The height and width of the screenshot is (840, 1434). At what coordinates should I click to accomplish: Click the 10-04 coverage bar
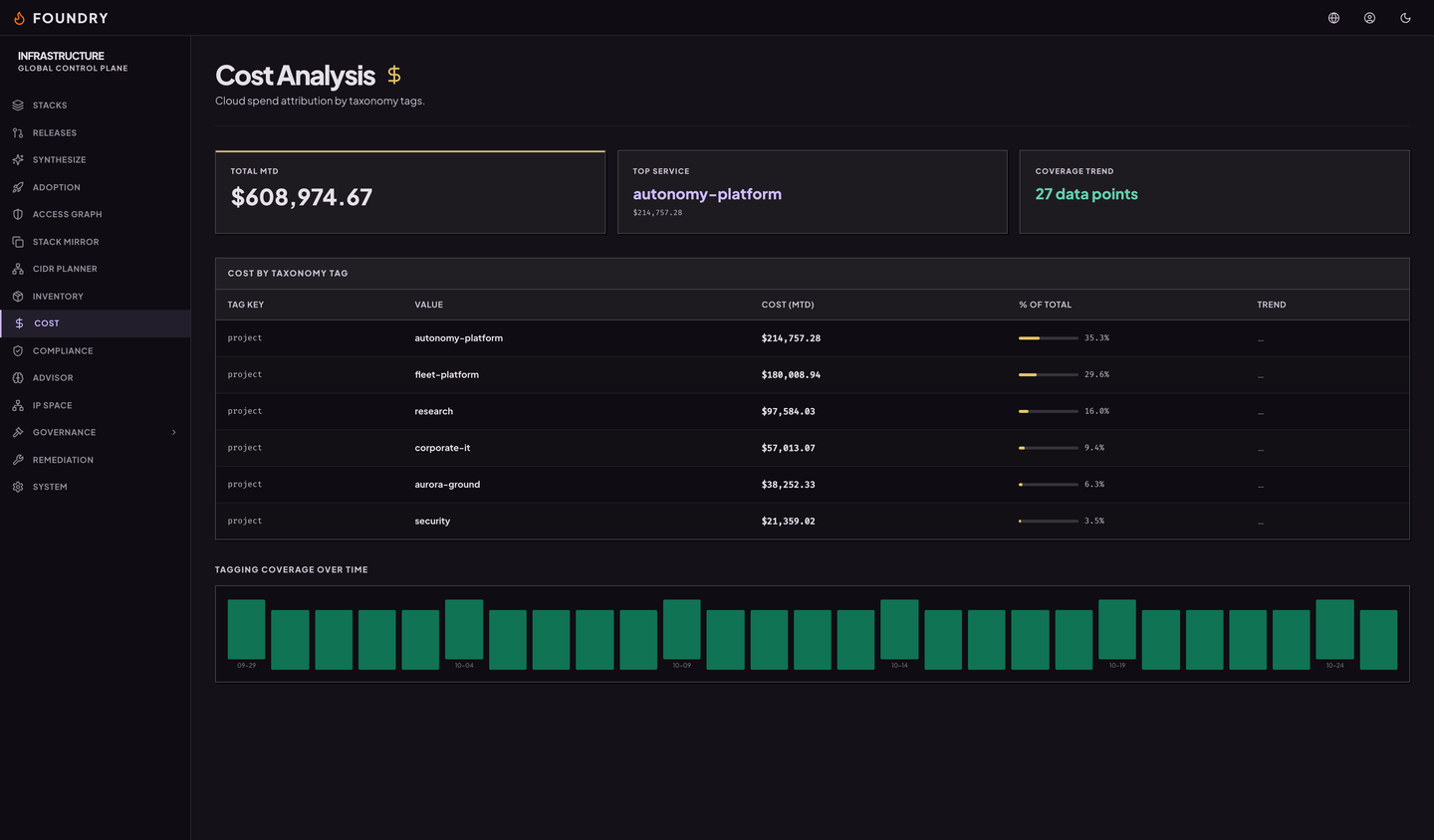(x=464, y=629)
